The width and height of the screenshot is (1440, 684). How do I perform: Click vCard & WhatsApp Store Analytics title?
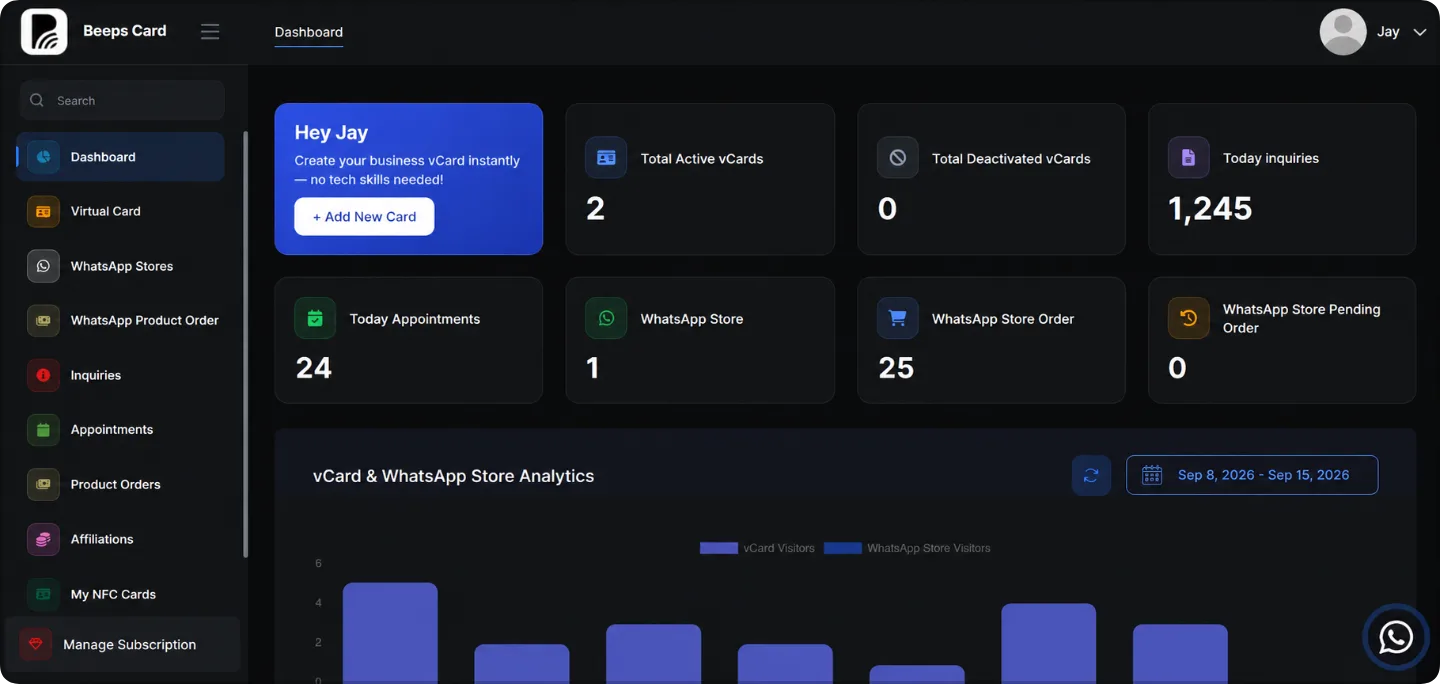click(453, 476)
